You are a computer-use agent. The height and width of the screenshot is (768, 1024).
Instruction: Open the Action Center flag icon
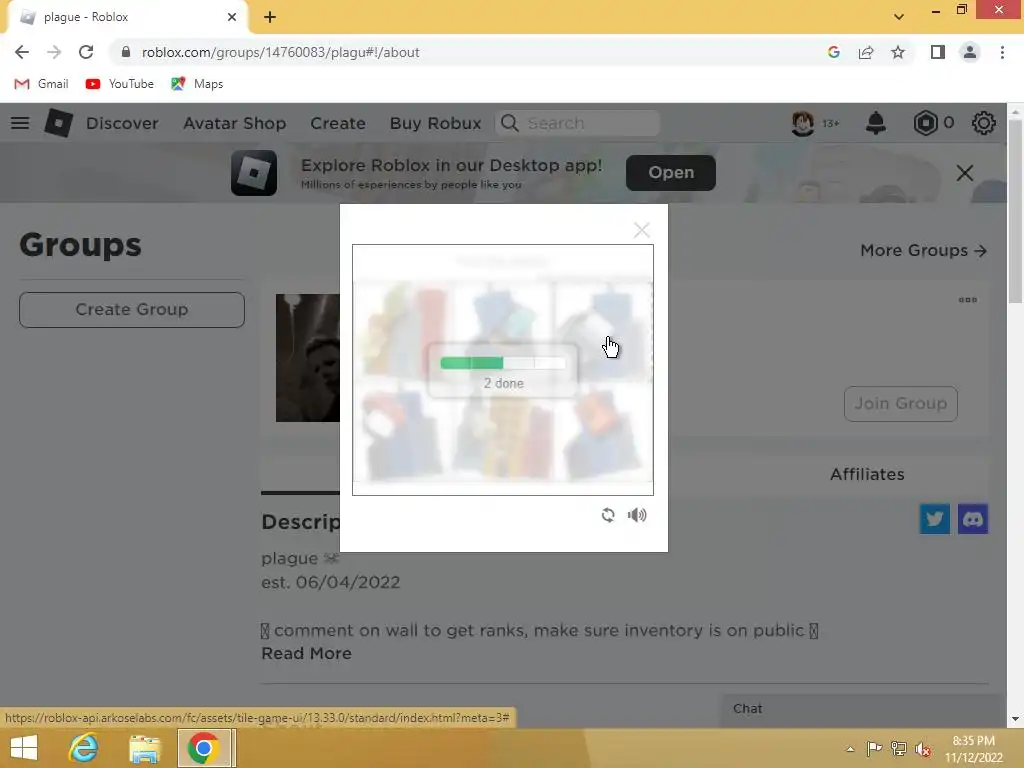point(874,748)
